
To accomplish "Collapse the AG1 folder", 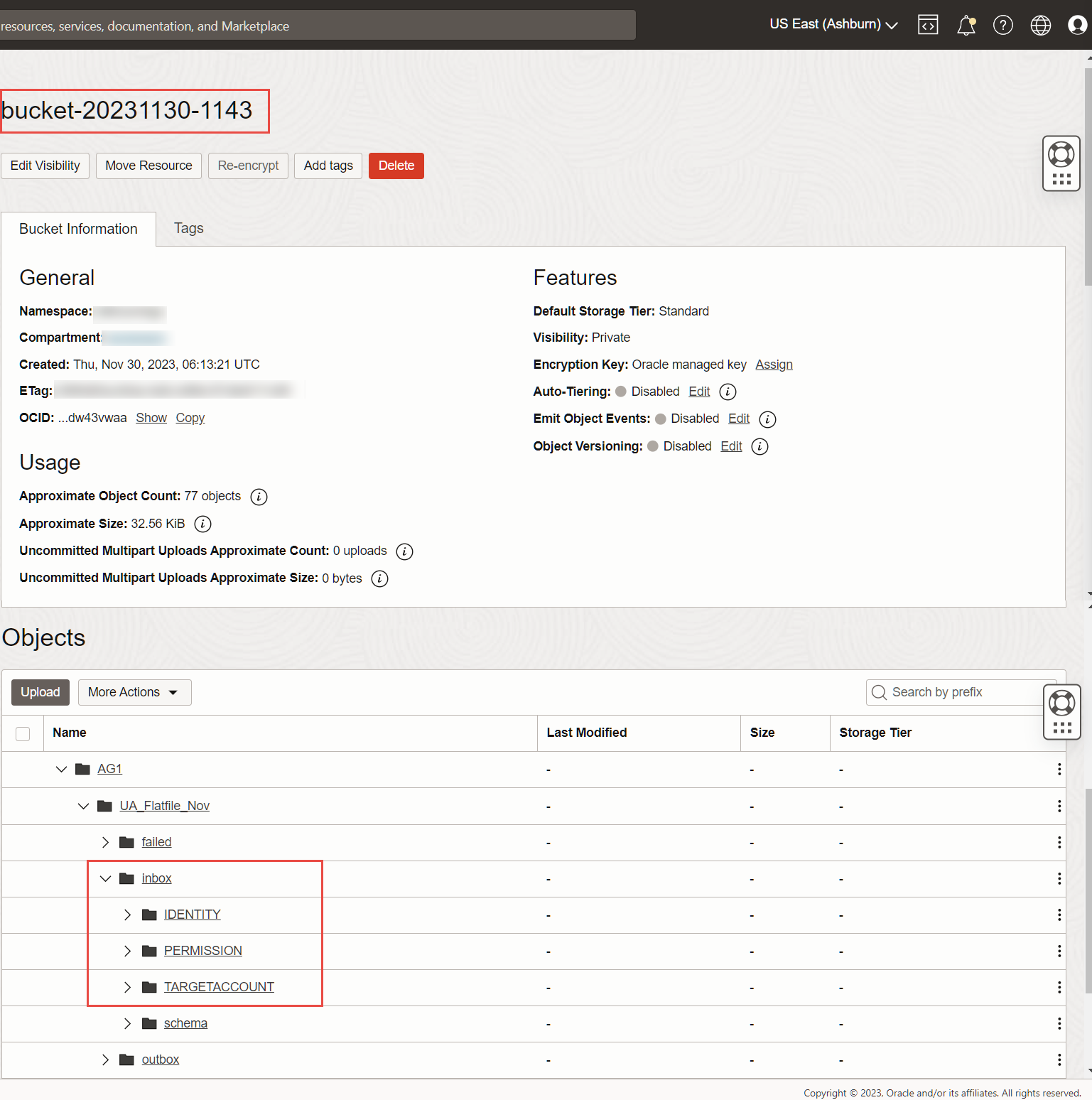I will (62, 769).
